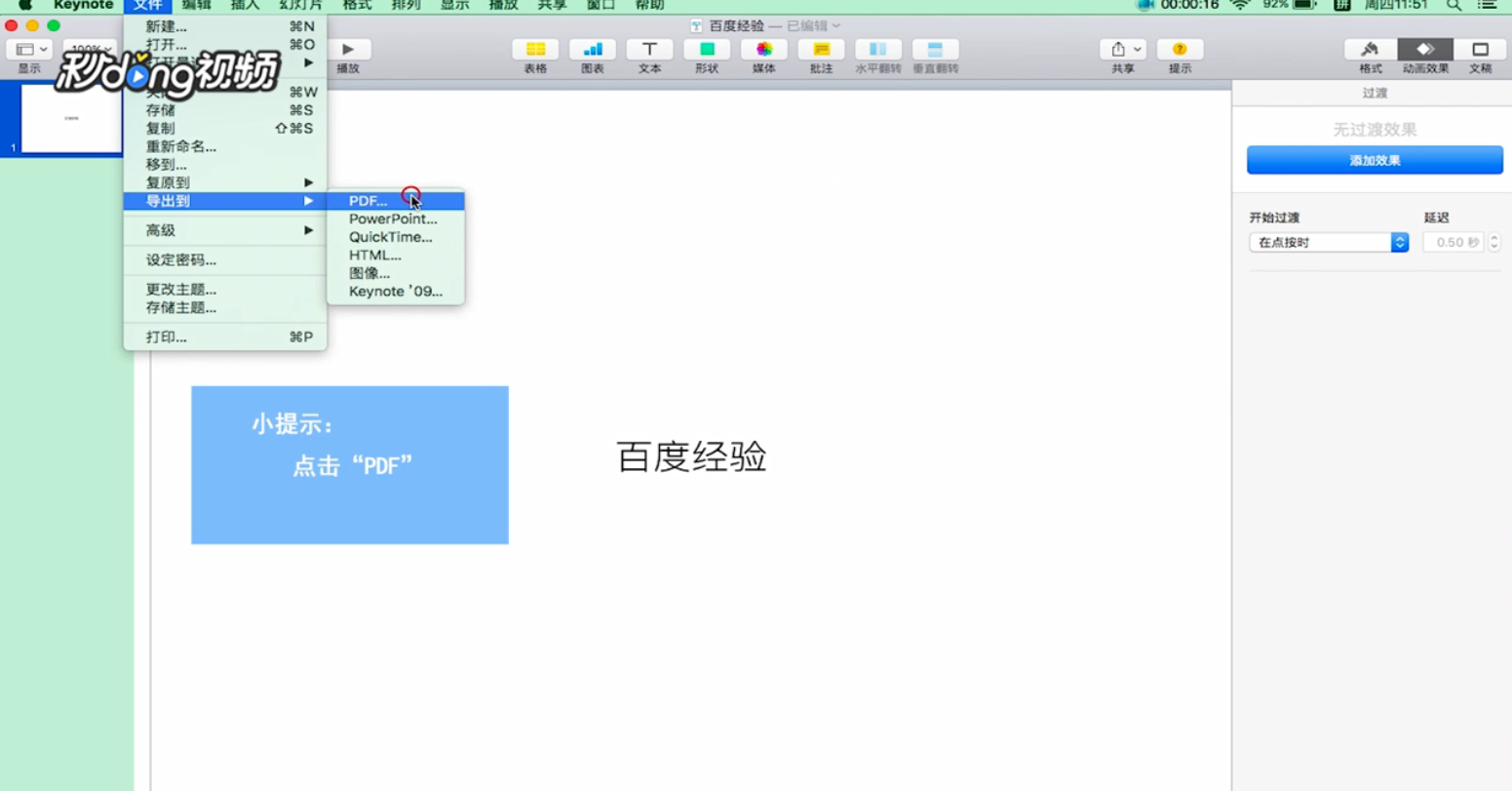Open the 文稿 document inspector
1512x791 pixels.
(1480, 49)
